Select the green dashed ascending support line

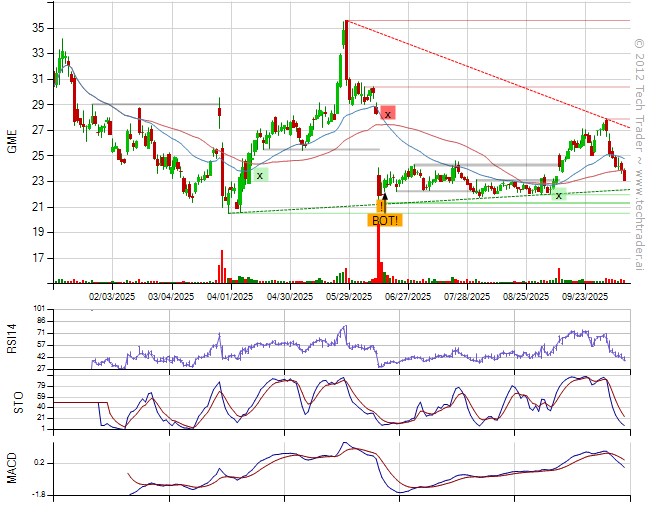[x=400, y=203]
